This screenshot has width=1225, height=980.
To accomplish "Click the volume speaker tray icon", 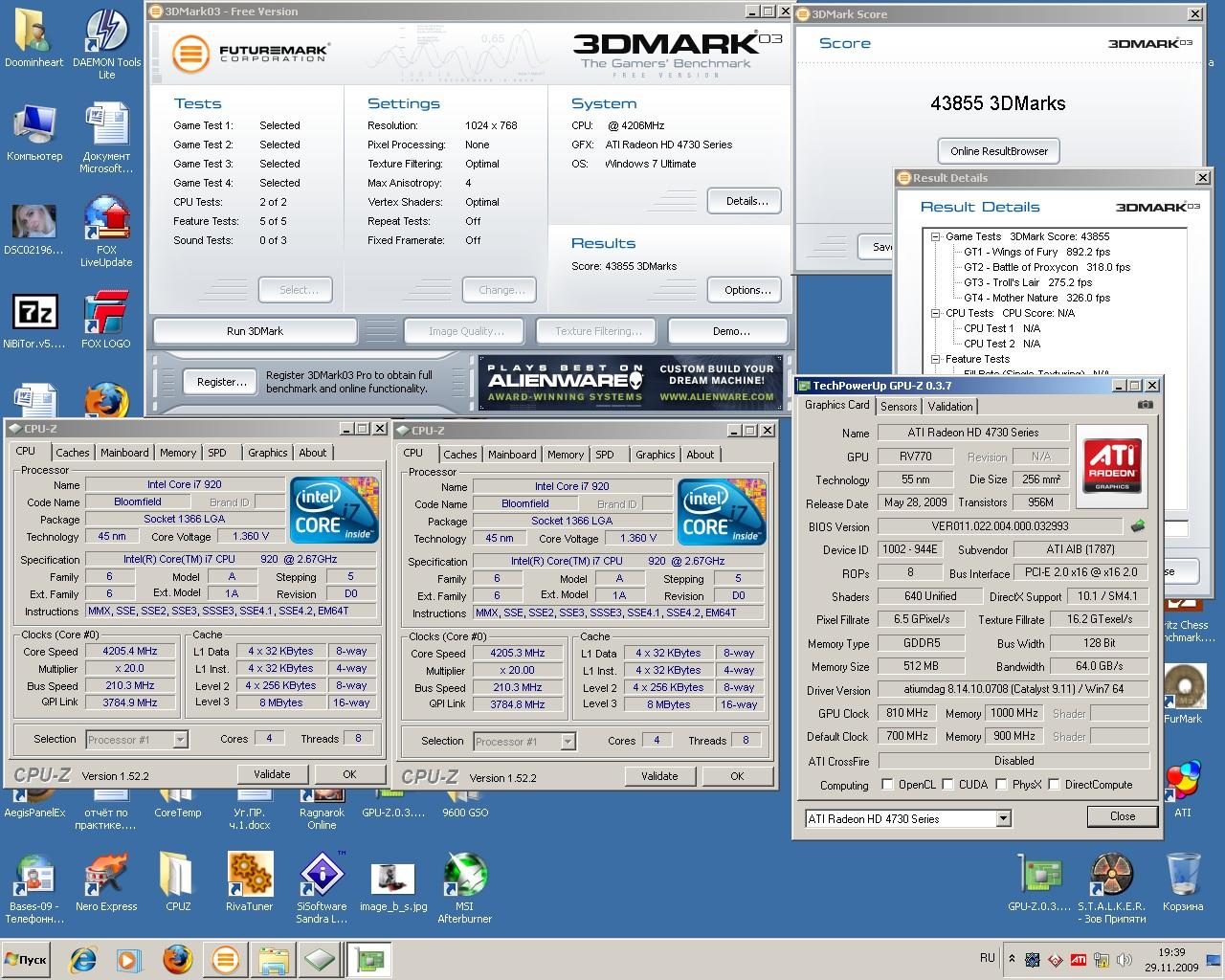I will pyautogui.click(x=1124, y=959).
